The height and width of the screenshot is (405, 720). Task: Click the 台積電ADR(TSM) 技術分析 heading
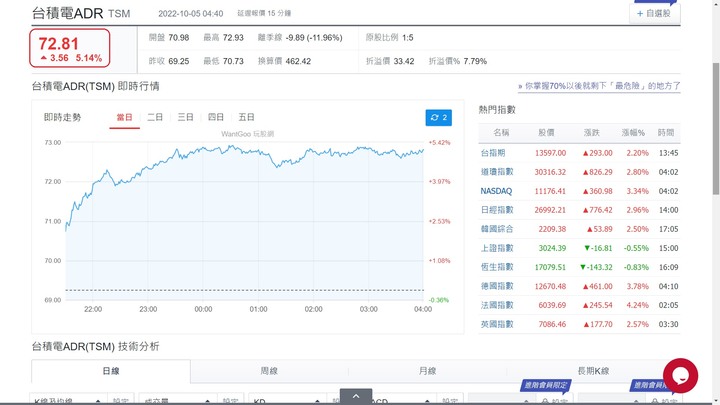click(96, 347)
